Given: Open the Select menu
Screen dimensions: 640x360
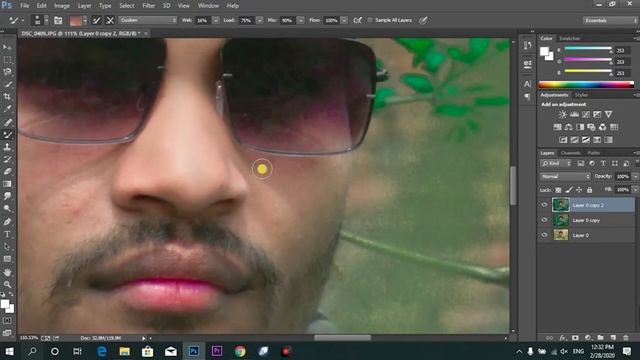Looking at the screenshot, I should [x=127, y=6].
